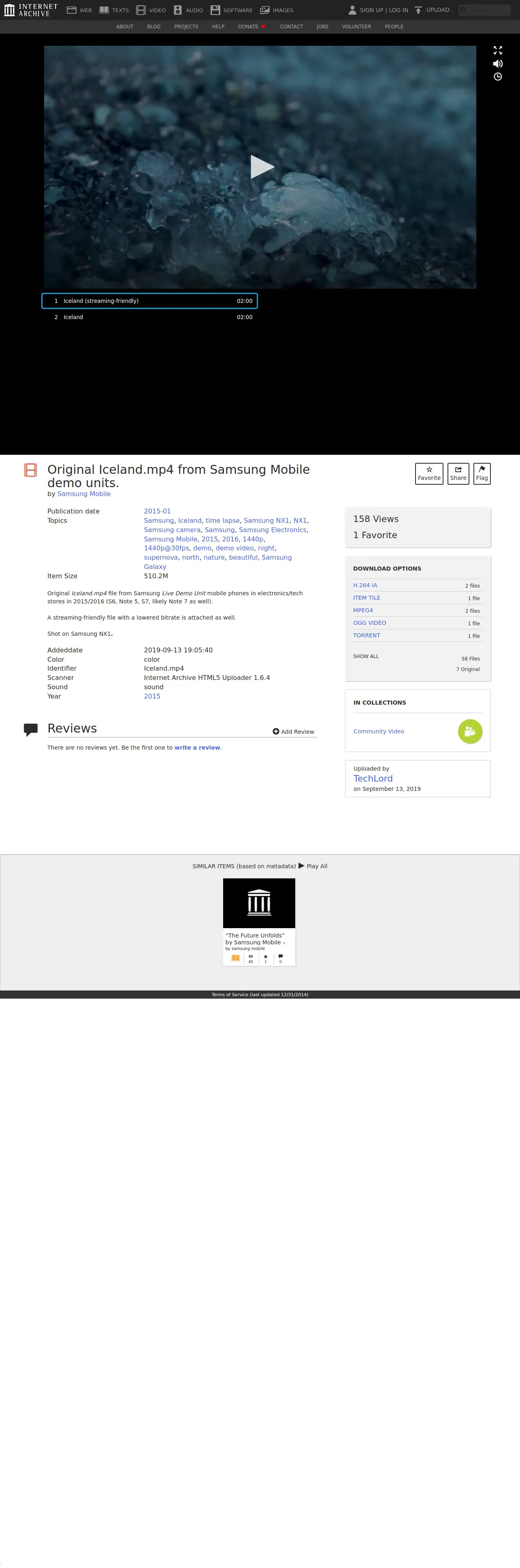This screenshot has width=520, height=1568.
Task: Select playlist track 1 Iceland (streaming-friendly)
Action: coord(150,301)
